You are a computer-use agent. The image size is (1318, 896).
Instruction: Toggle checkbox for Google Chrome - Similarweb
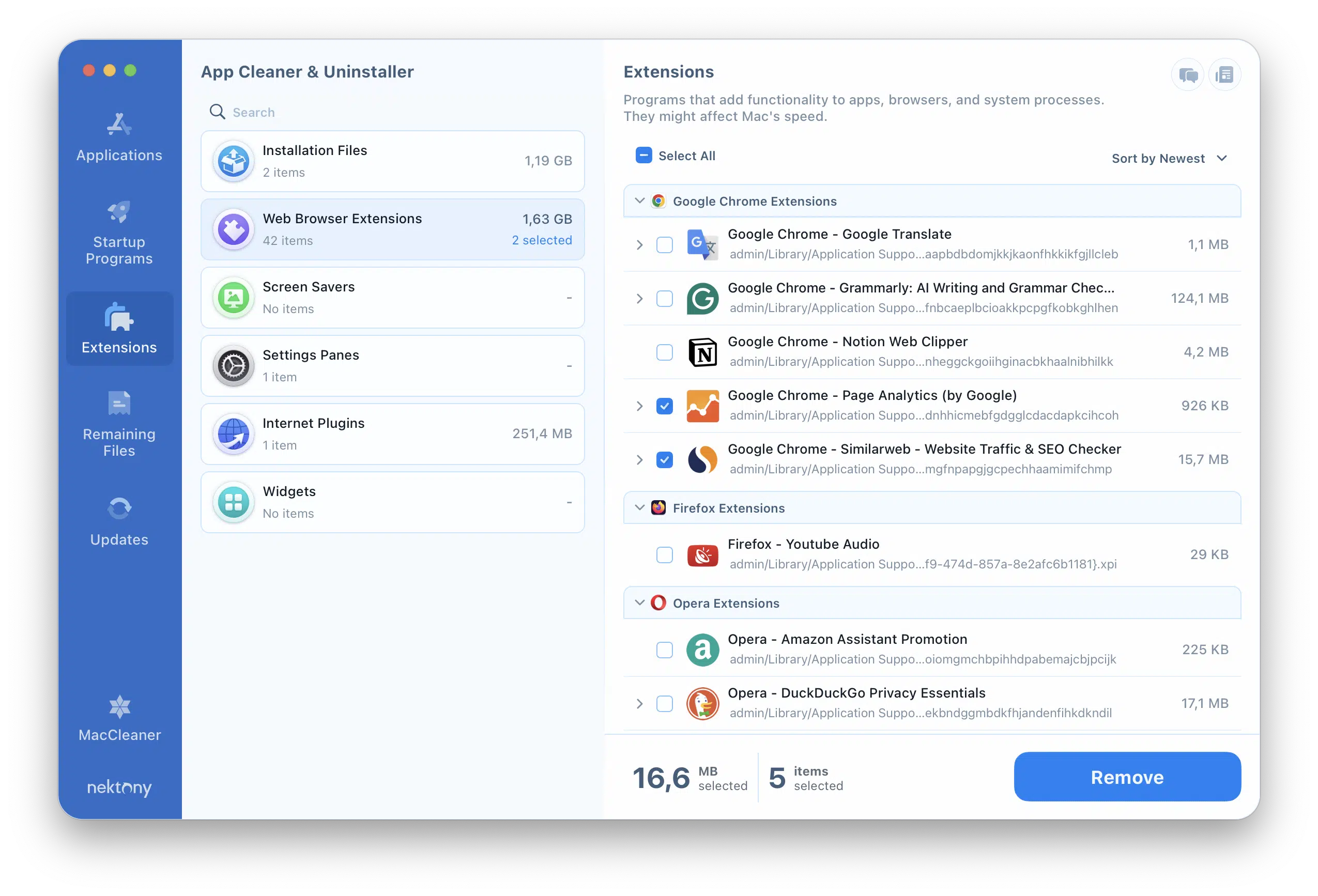coord(665,459)
